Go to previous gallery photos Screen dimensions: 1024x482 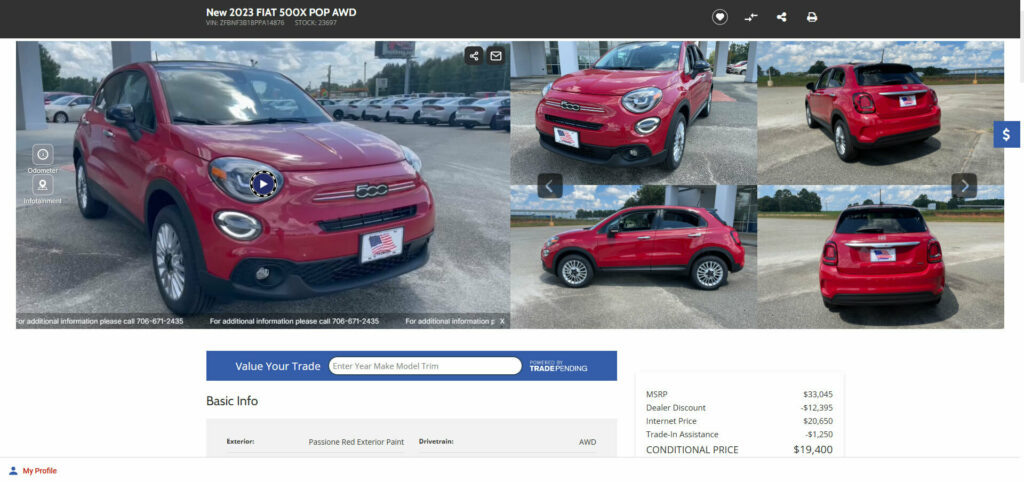pos(549,186)
